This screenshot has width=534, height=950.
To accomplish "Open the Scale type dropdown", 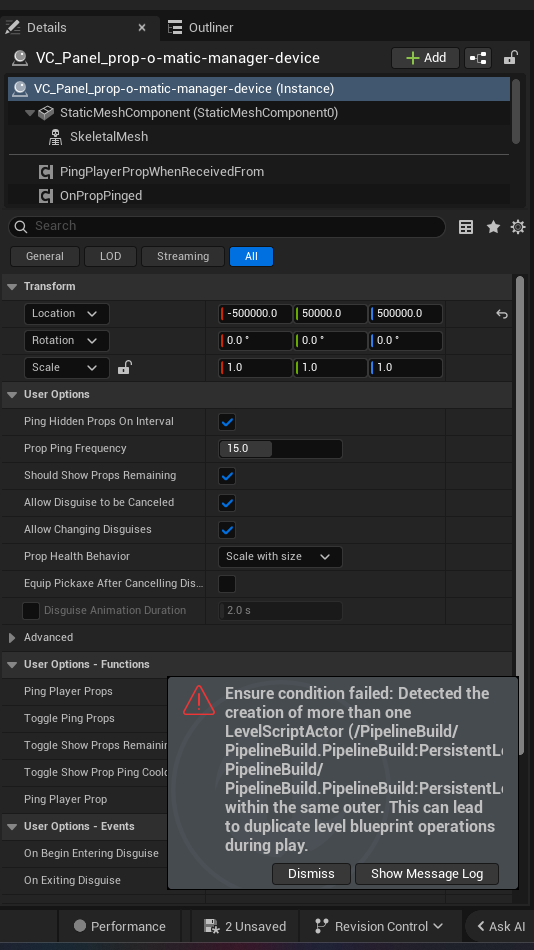I will (66, 368).
